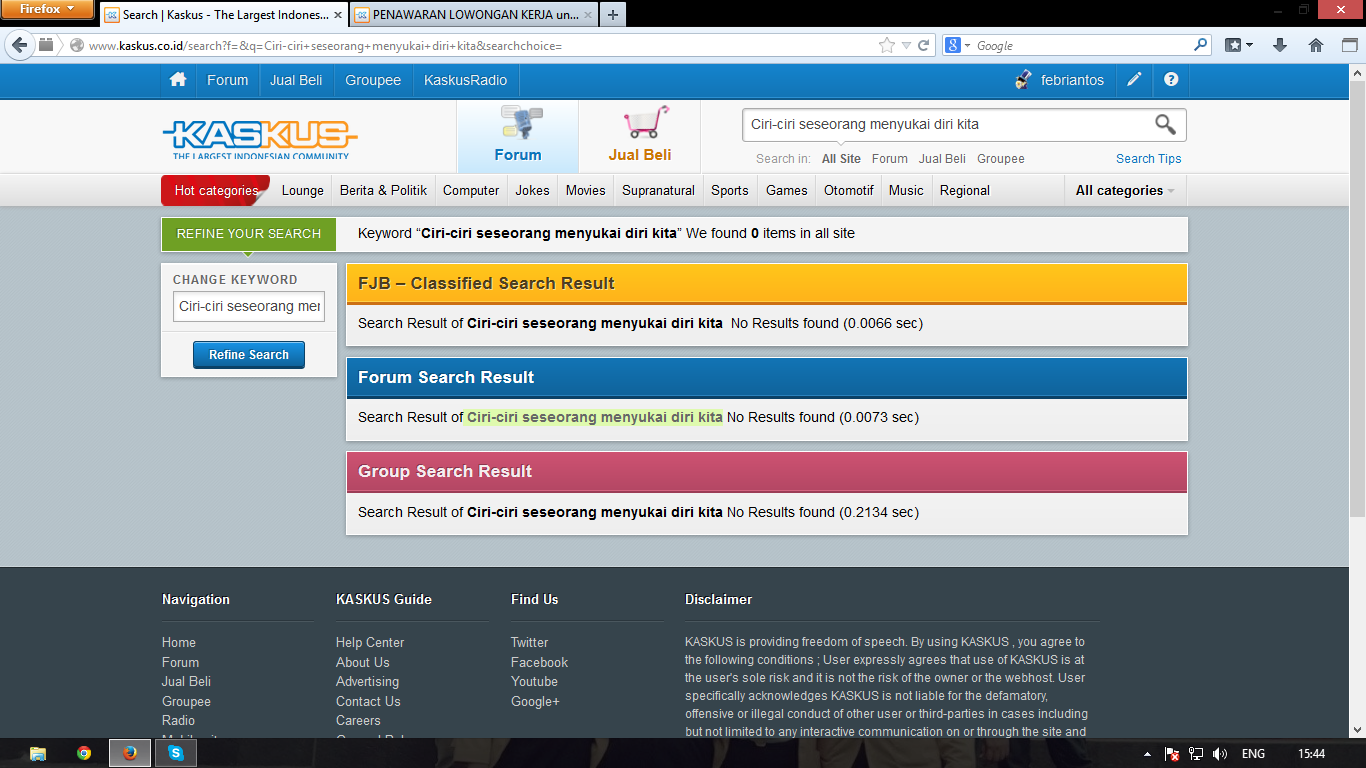
Task: Open the Jokes category
Action: coord(533,190)
